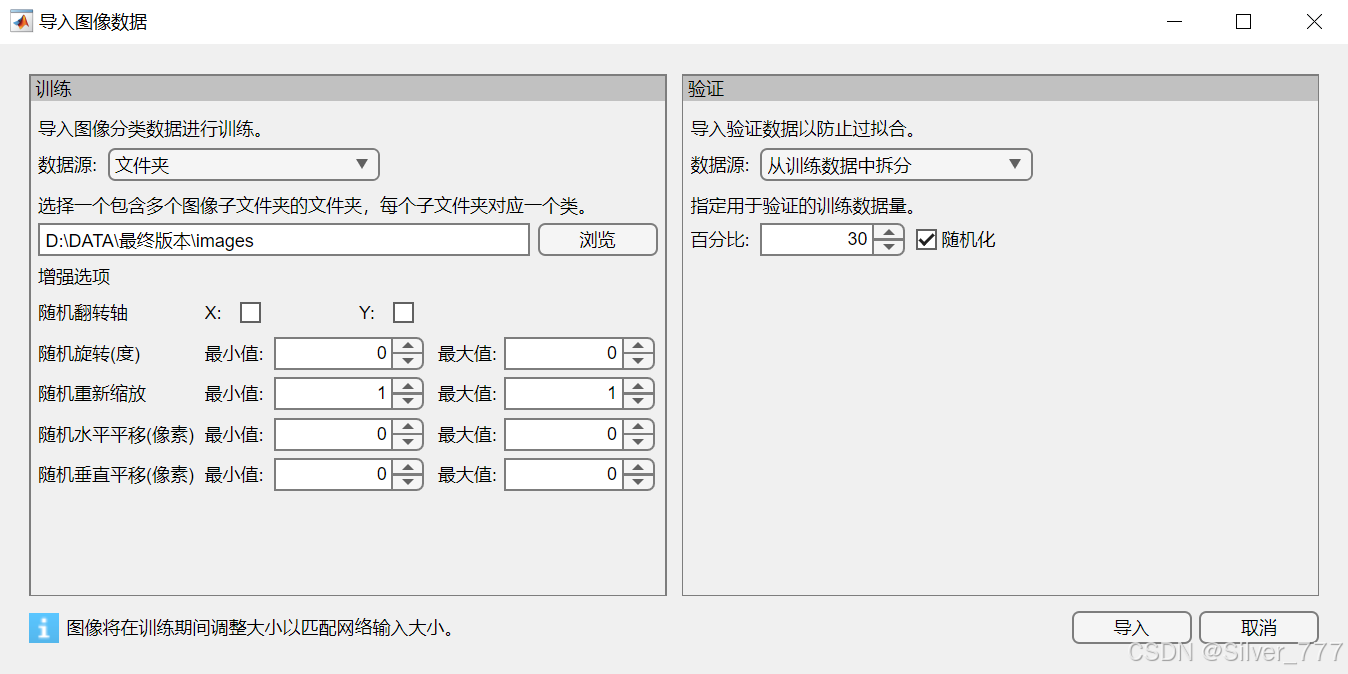Decrease 随机垂直平移 最小值 with down arrow

407,482
